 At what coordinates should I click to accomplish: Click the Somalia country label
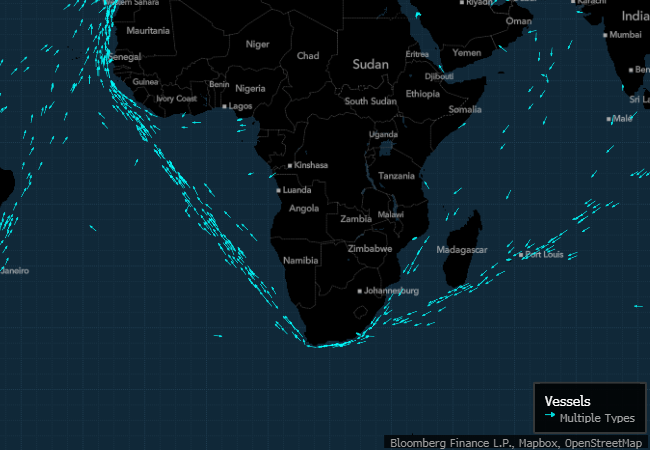[465, 109]
